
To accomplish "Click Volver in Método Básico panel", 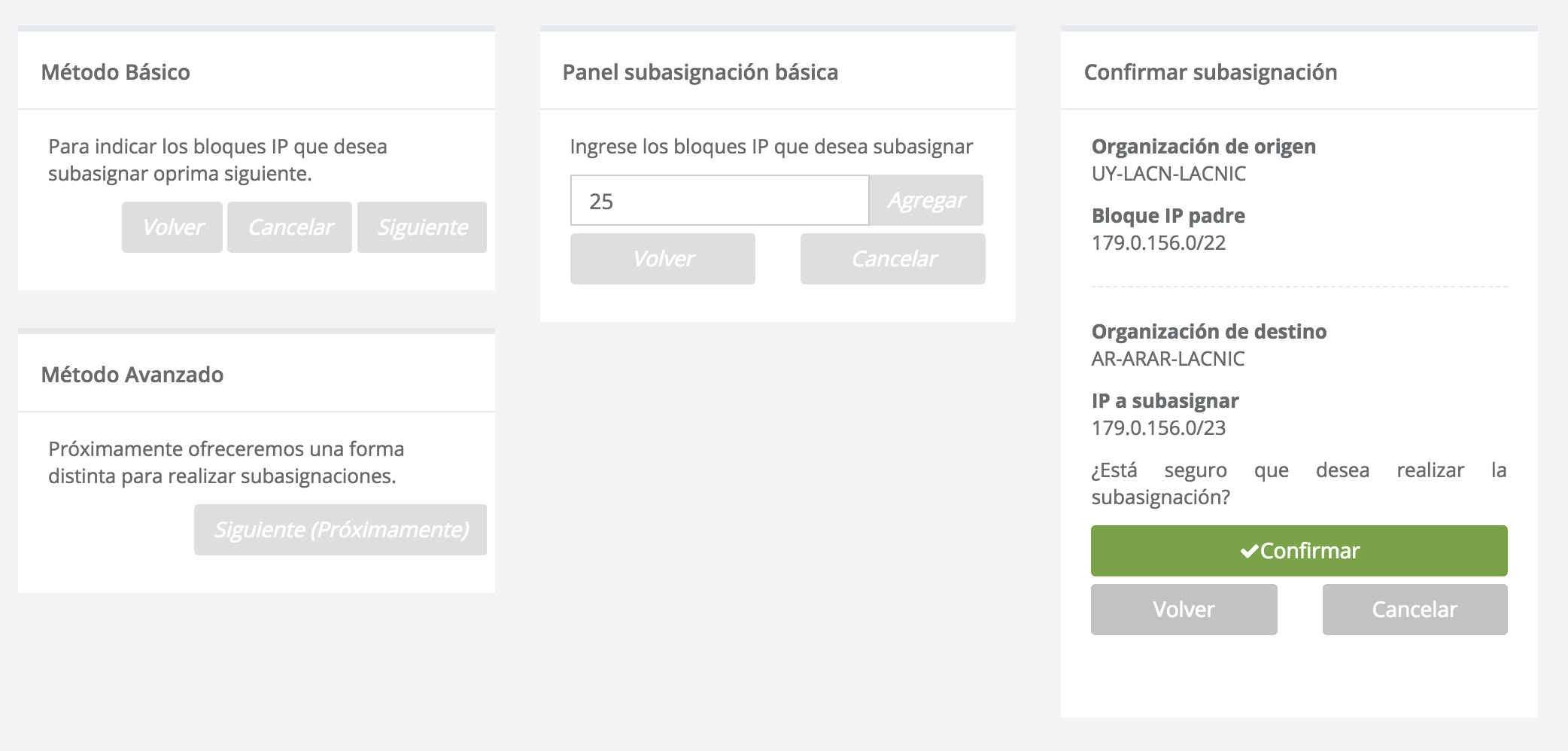I will (x=172, y=227).
